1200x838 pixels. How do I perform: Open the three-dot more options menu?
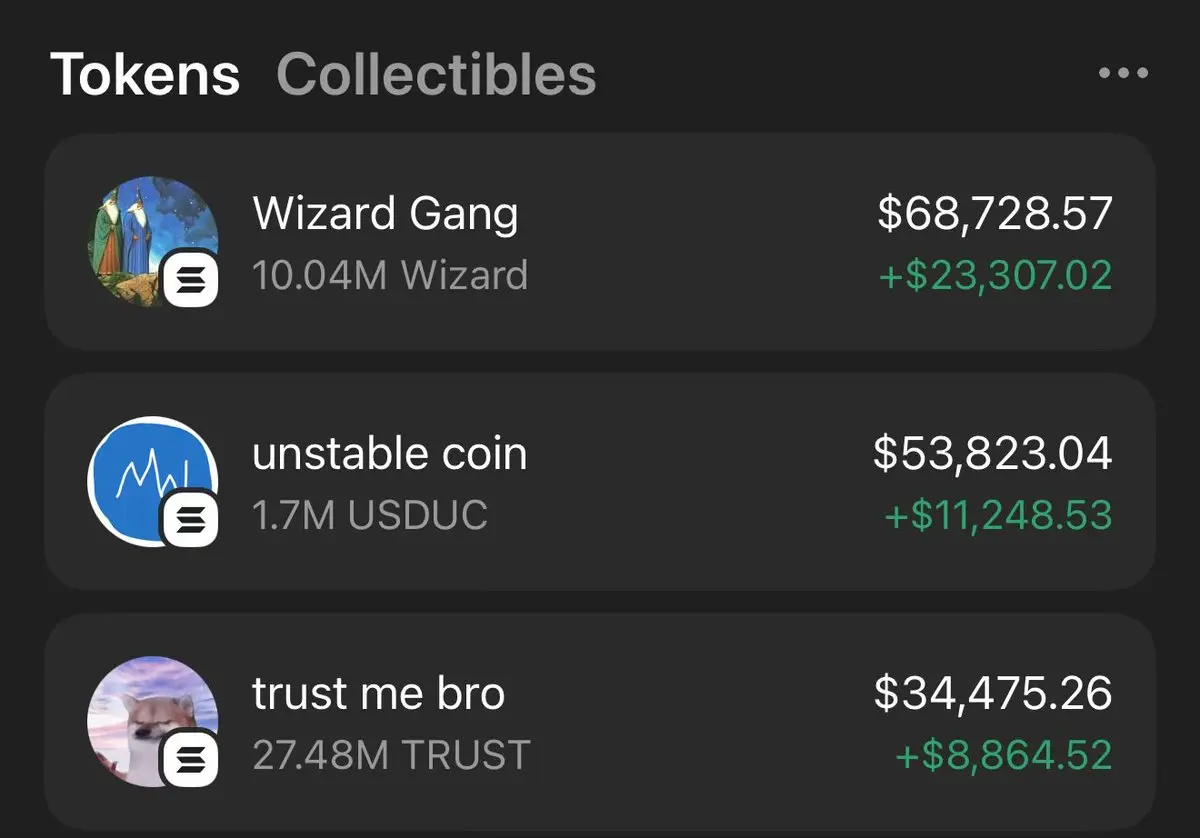(1123, 73)
